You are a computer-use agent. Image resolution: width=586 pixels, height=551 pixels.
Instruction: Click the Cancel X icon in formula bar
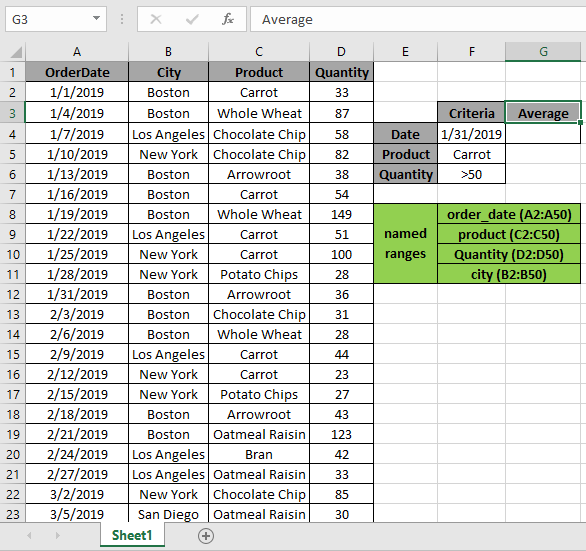(156, 19)
